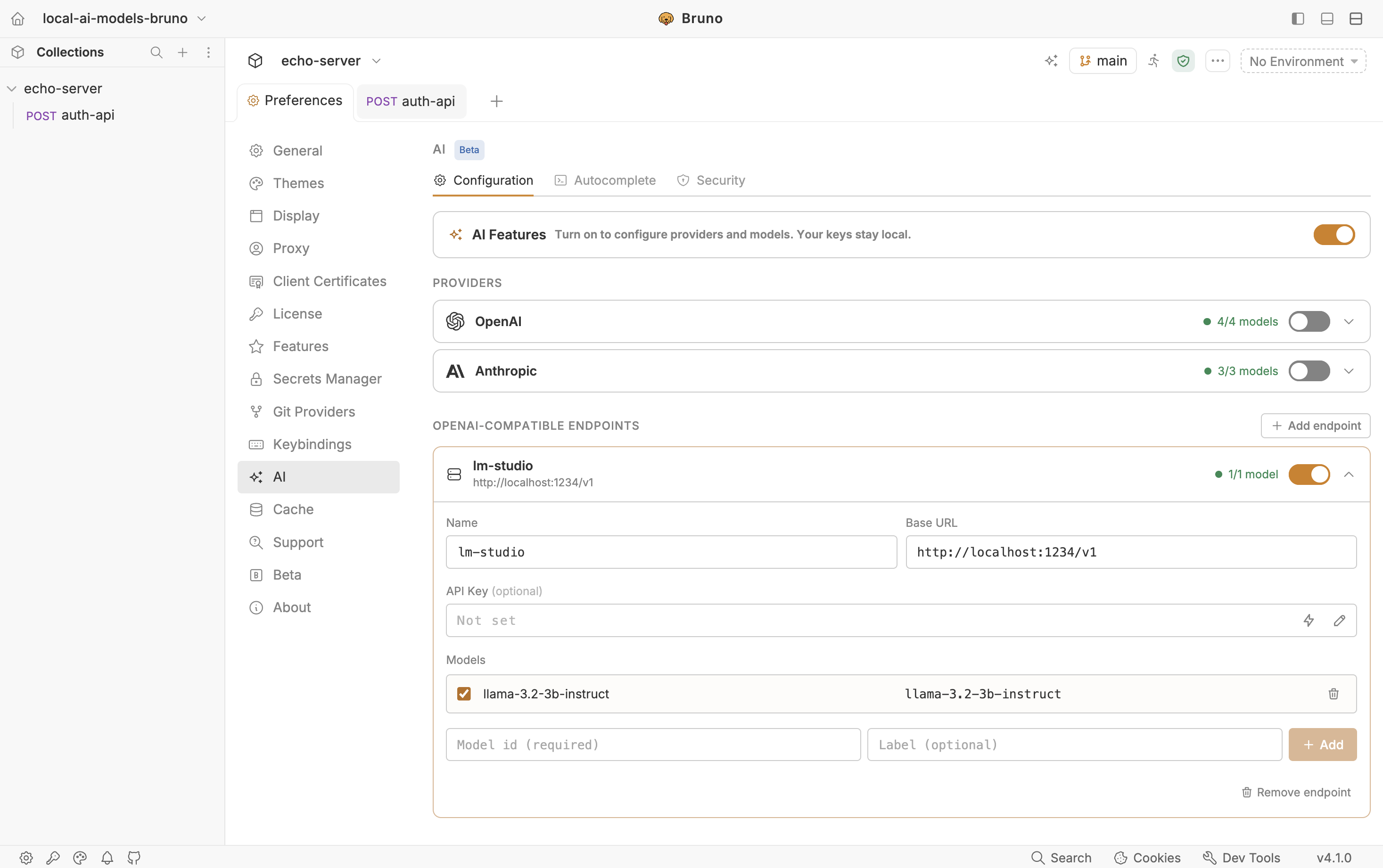Test the lm-studio API key connection
This screenshot has width=1383, height=868.
point(1309,620)
